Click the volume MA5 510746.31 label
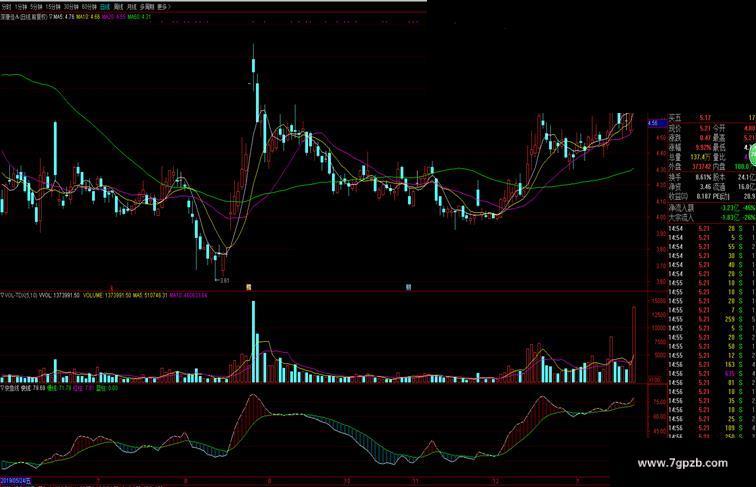The image size is (756, 487). click(x=150, y=295)
